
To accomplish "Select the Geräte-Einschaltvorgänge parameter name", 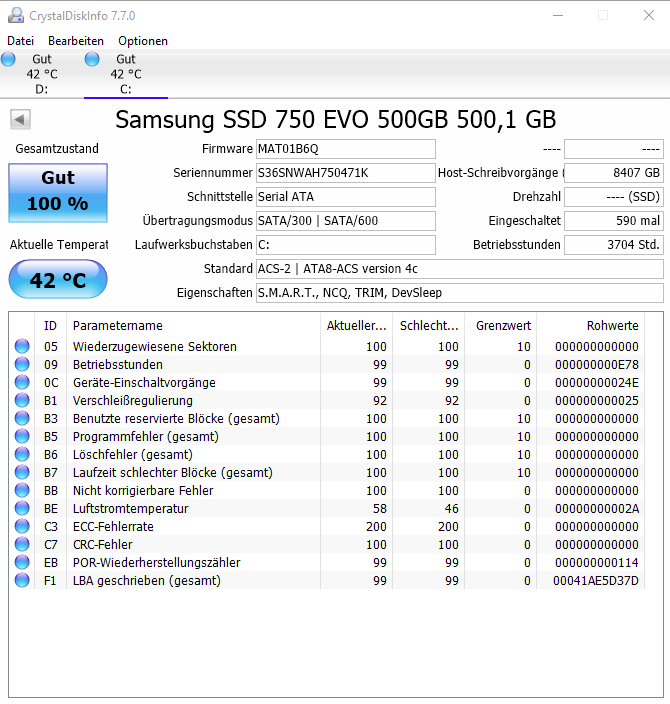I will 144,383.
